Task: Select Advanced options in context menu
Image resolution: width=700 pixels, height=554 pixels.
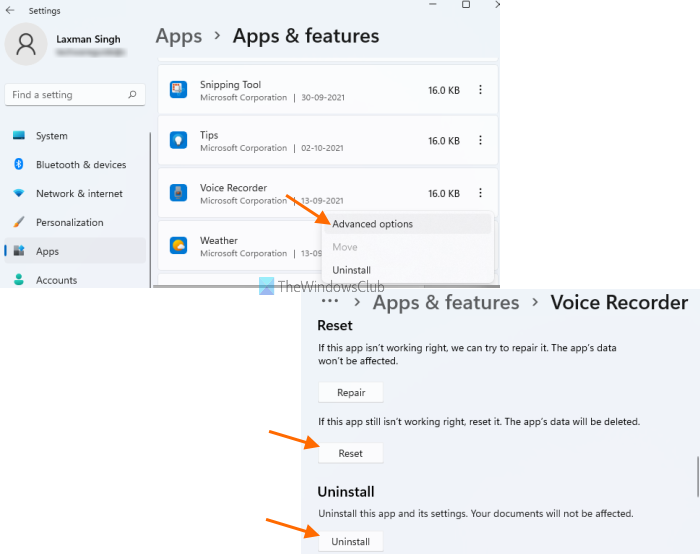Action: point(408,224)
